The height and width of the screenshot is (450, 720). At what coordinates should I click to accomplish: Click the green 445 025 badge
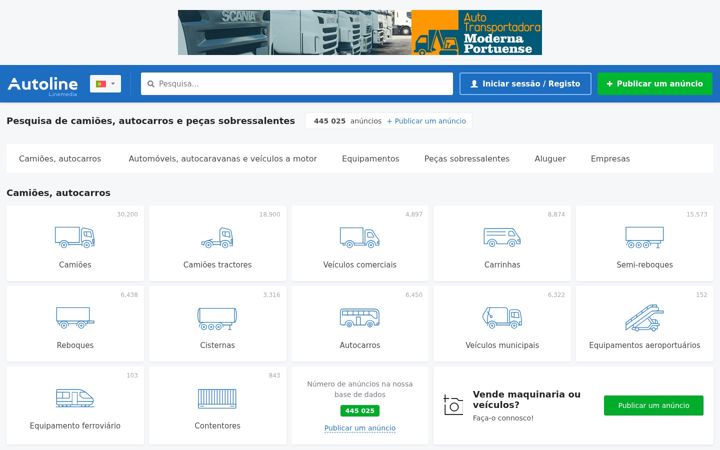click(360, 411)
